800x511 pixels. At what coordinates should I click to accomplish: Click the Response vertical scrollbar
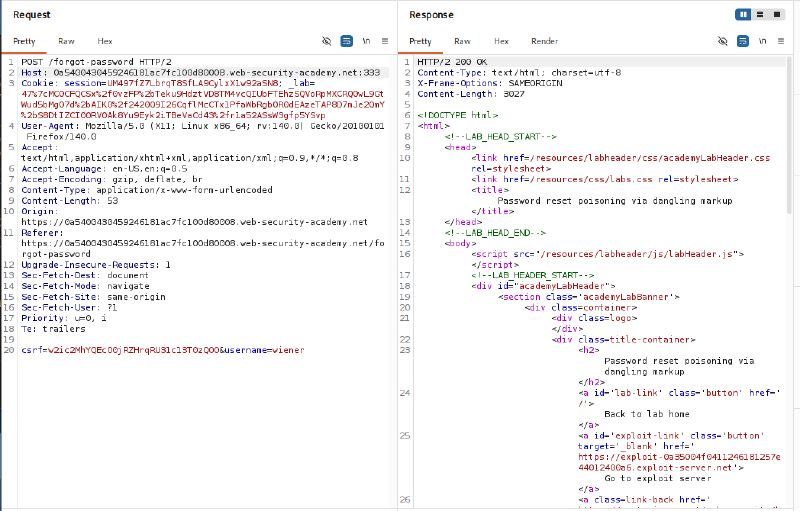tap(790, 135)
